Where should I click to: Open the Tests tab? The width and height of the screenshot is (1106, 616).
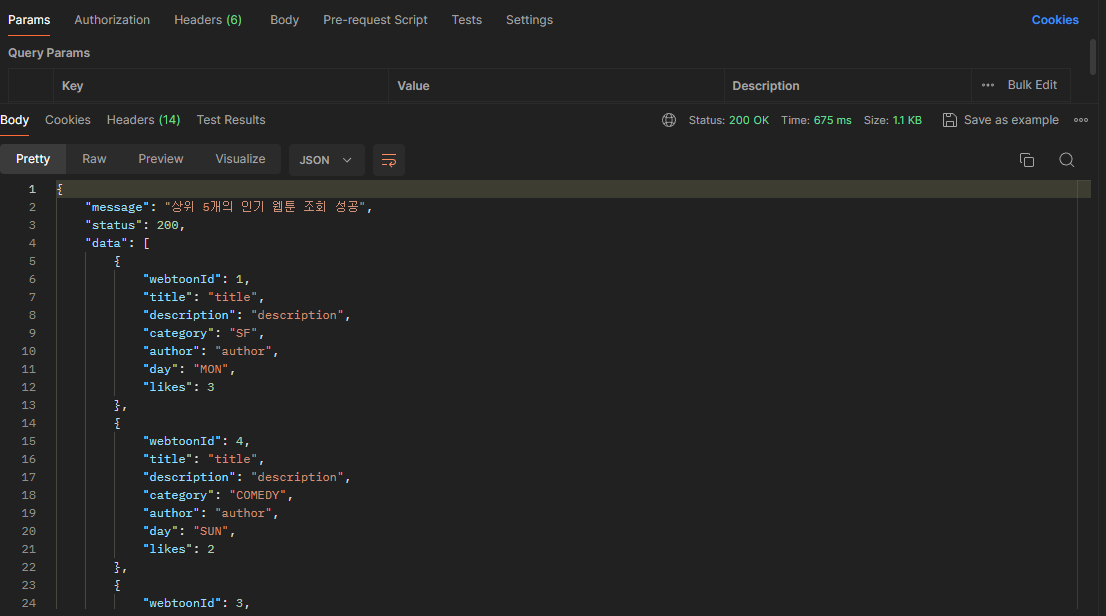coord(467,20)
